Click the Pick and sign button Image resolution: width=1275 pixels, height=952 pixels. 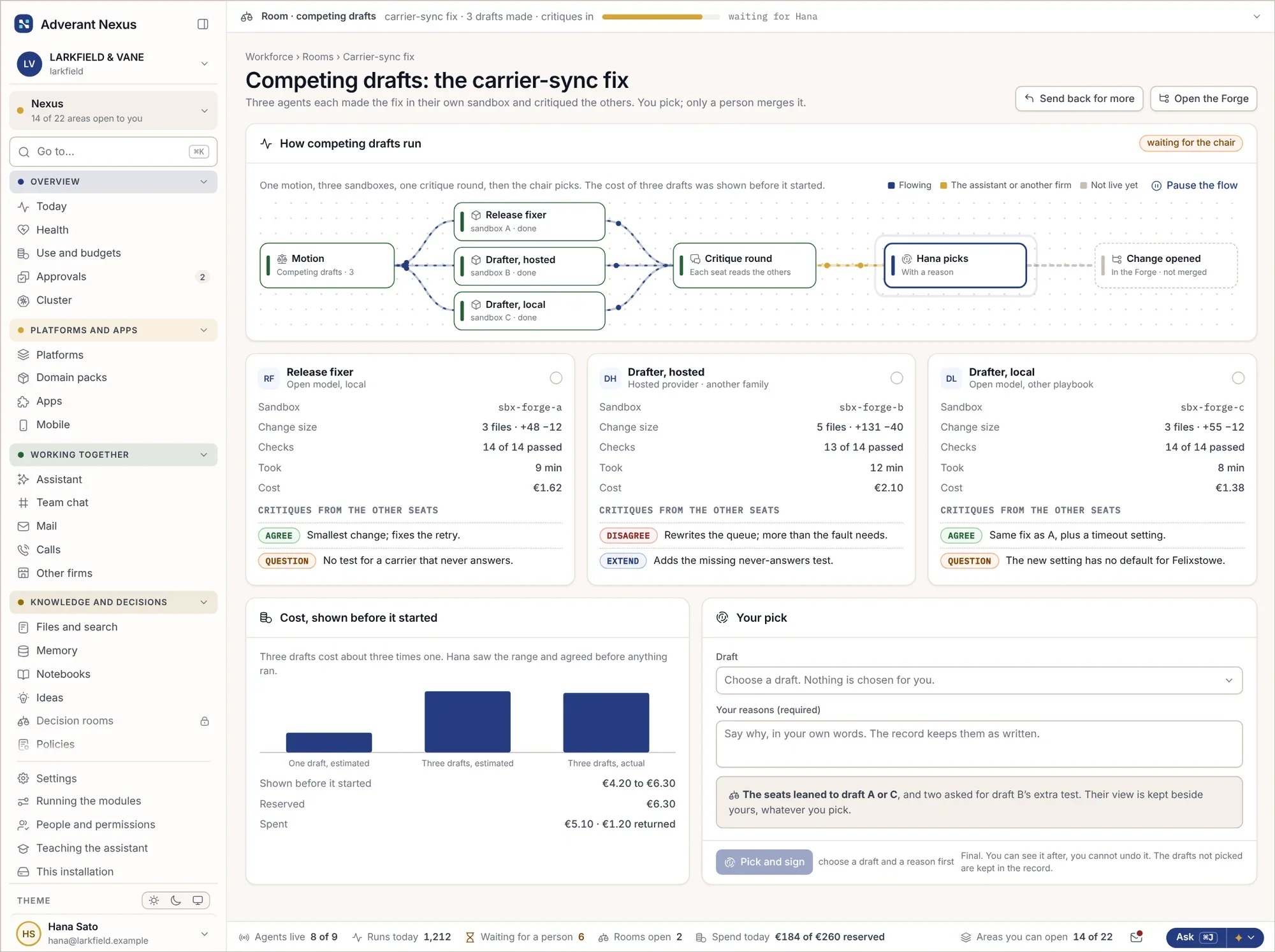pos(764,862)
